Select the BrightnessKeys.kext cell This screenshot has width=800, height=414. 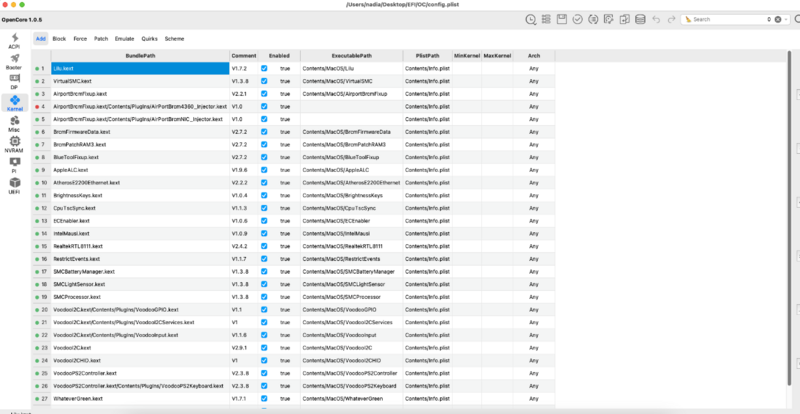(x=140, y=196)
